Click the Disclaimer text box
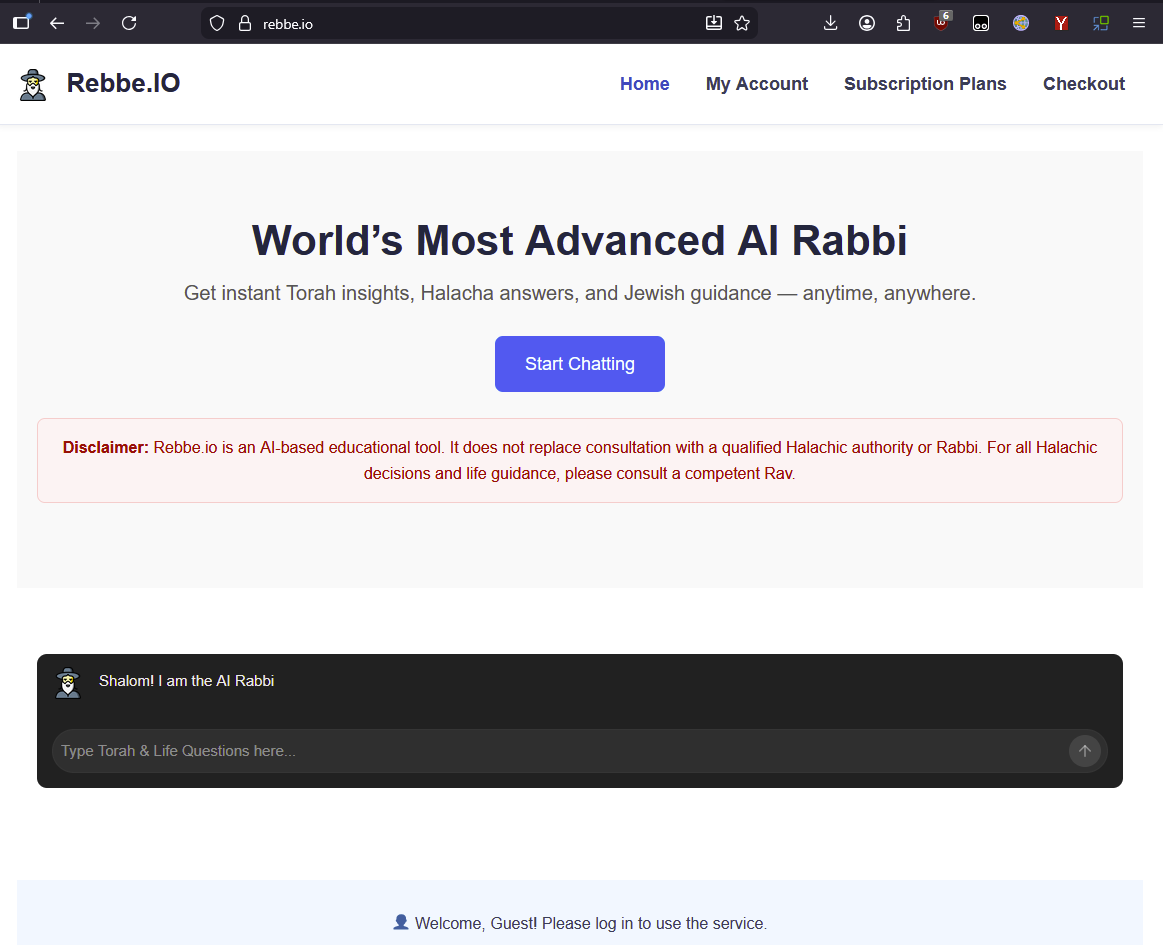 (x=579, y=460)
